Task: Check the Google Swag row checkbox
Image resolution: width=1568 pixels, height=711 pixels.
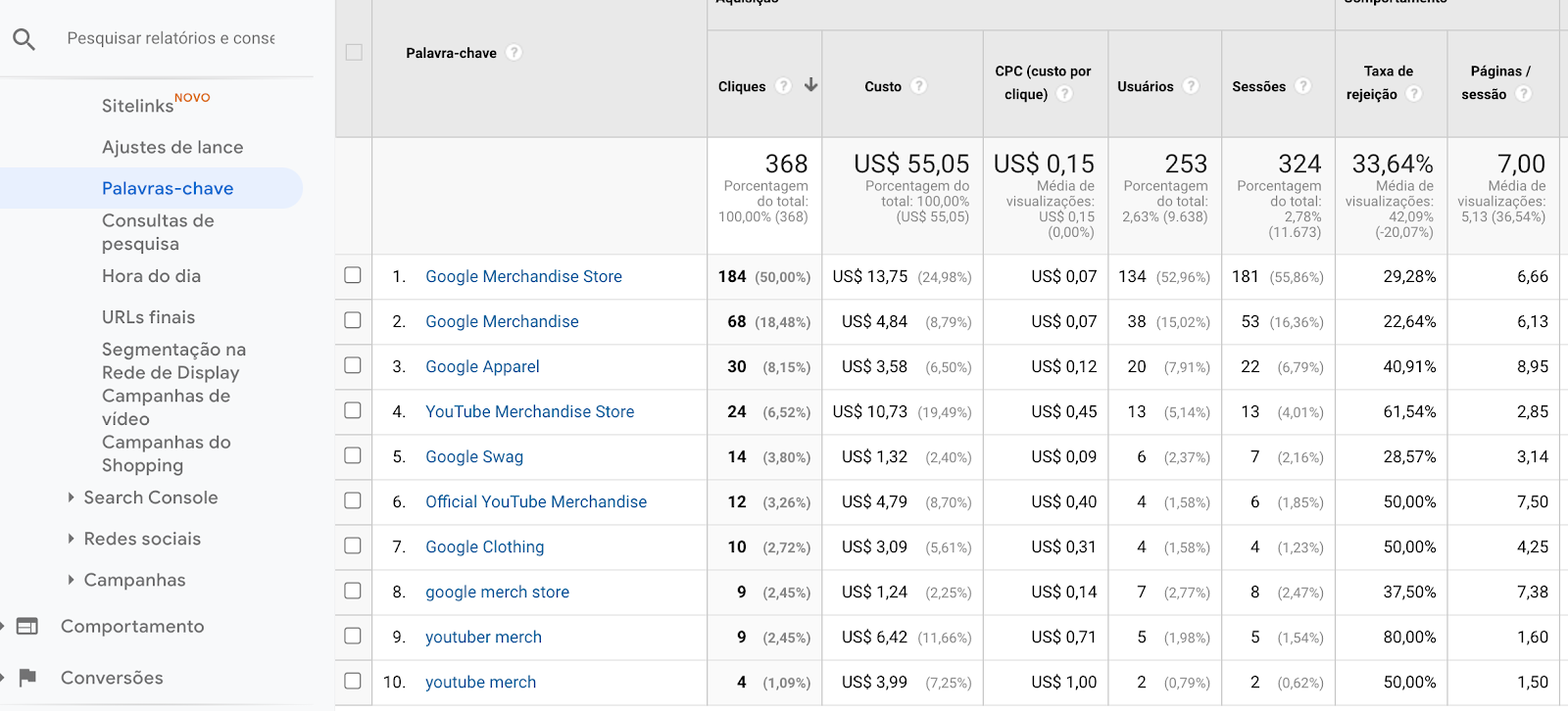Action: click(353, 455)
